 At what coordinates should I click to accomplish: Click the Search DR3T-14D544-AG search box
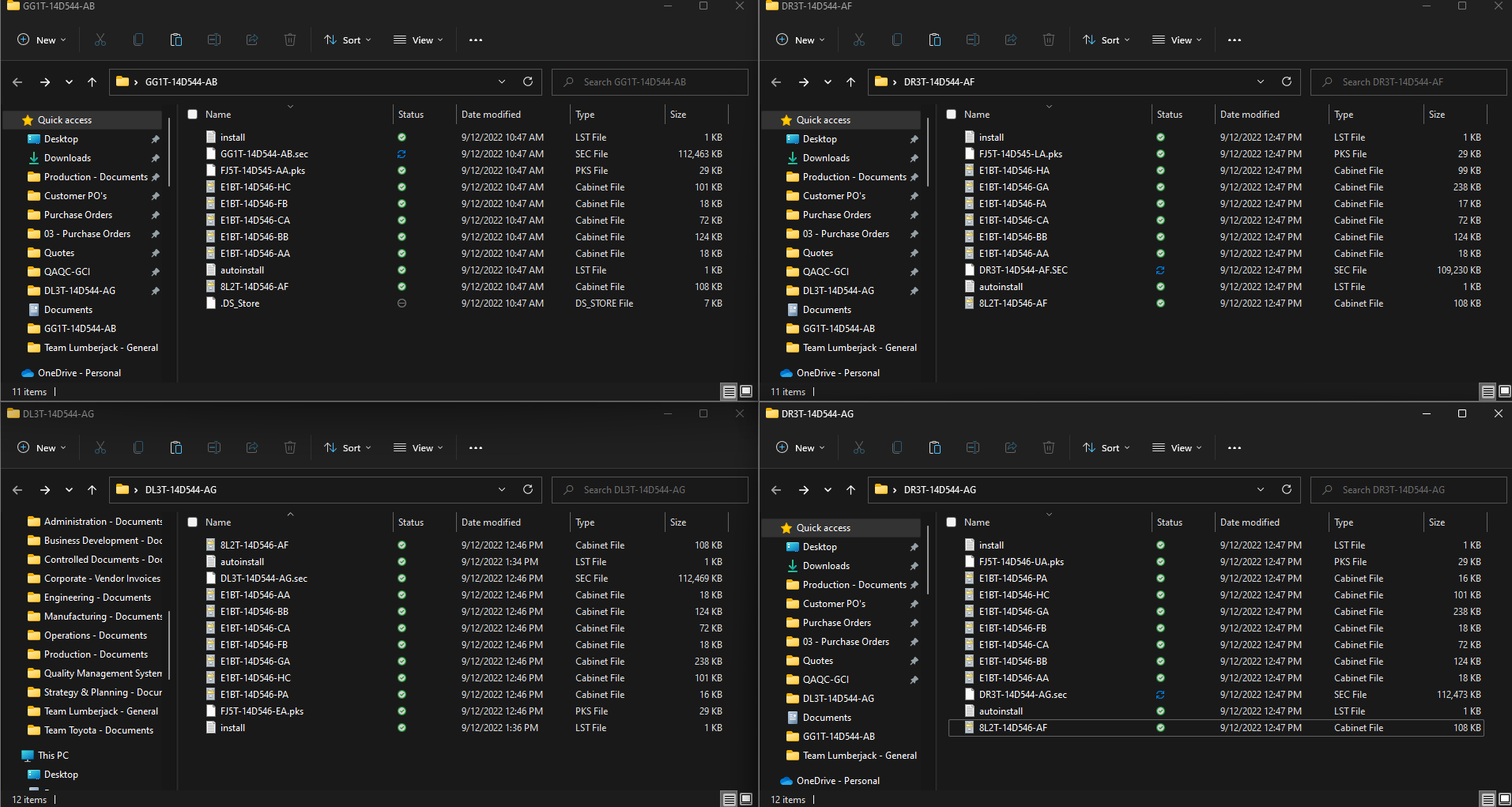(x=1407, y=490)
